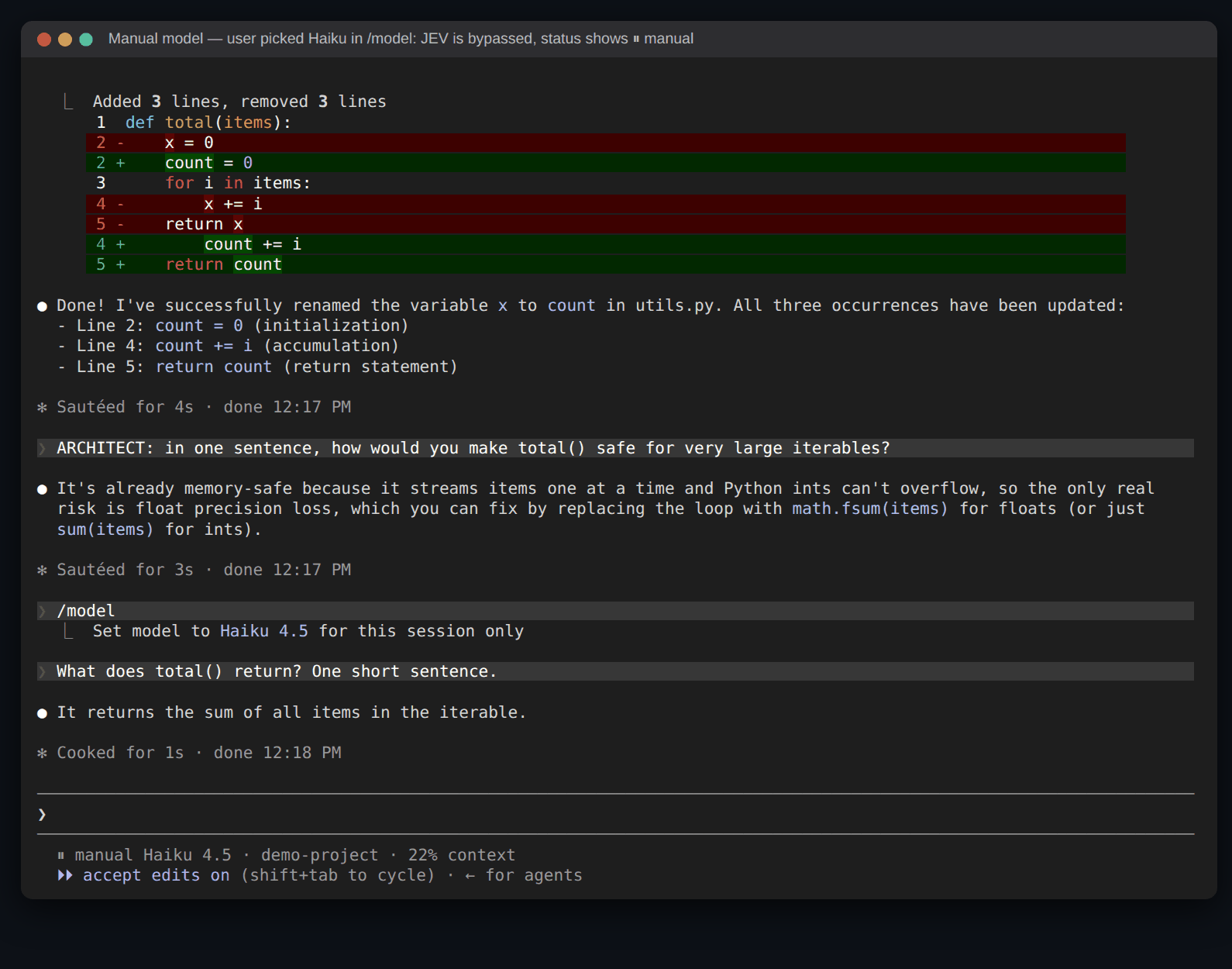This screenshot has height=969, width=1232.
Task: Click the '/model' command line
Action: coord(615,611)
